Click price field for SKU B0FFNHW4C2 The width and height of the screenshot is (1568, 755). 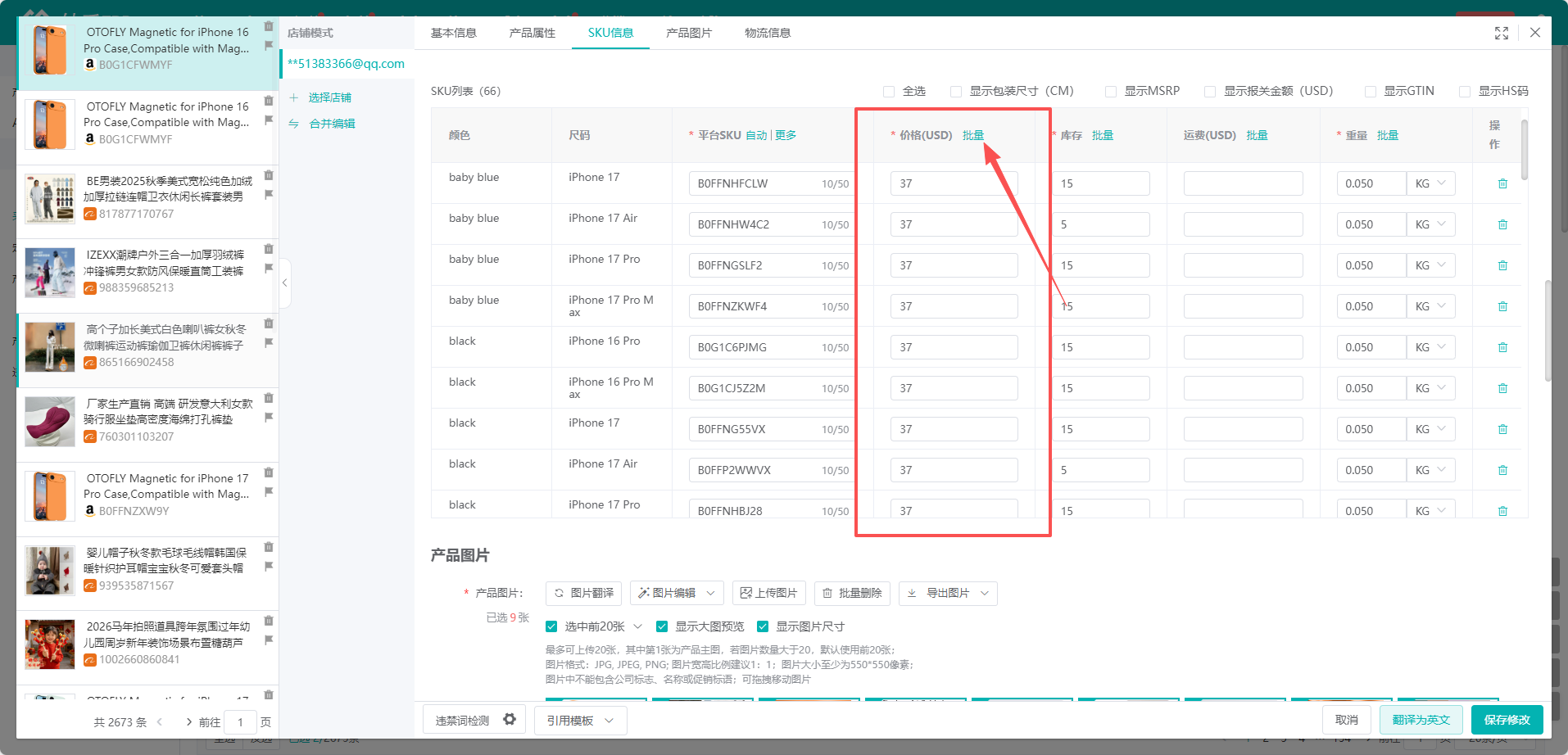(954, 224)
